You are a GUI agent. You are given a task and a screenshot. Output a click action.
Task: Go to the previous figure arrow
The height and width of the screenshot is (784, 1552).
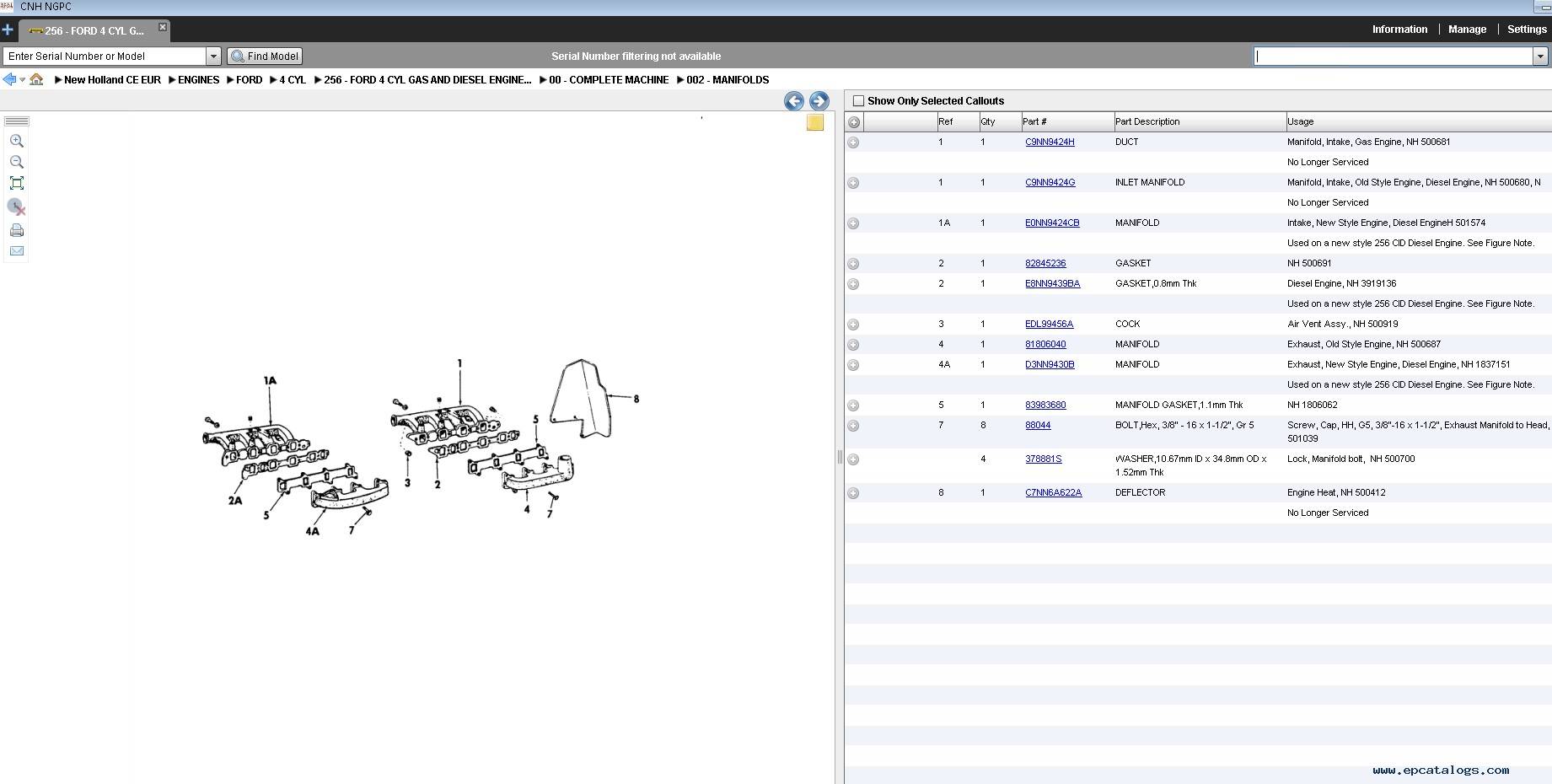click(793, 101)
